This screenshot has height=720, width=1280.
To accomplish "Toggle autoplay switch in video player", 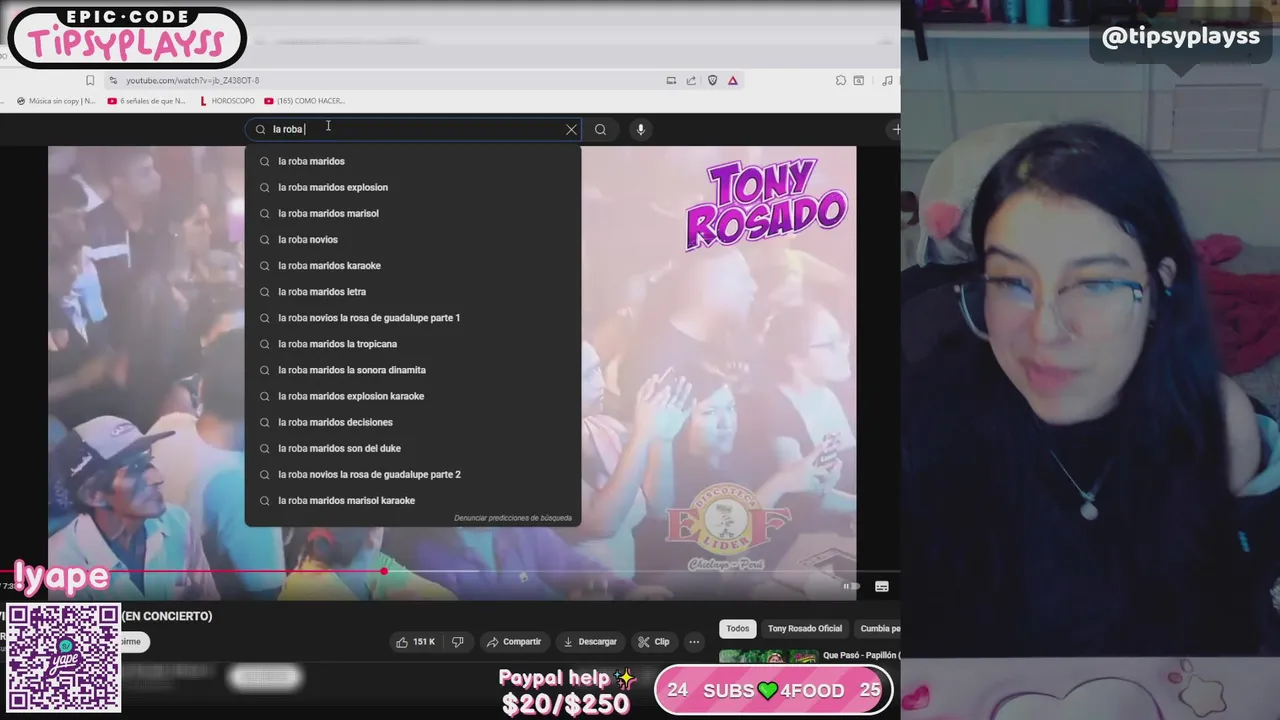I will (x=851, y=586).
